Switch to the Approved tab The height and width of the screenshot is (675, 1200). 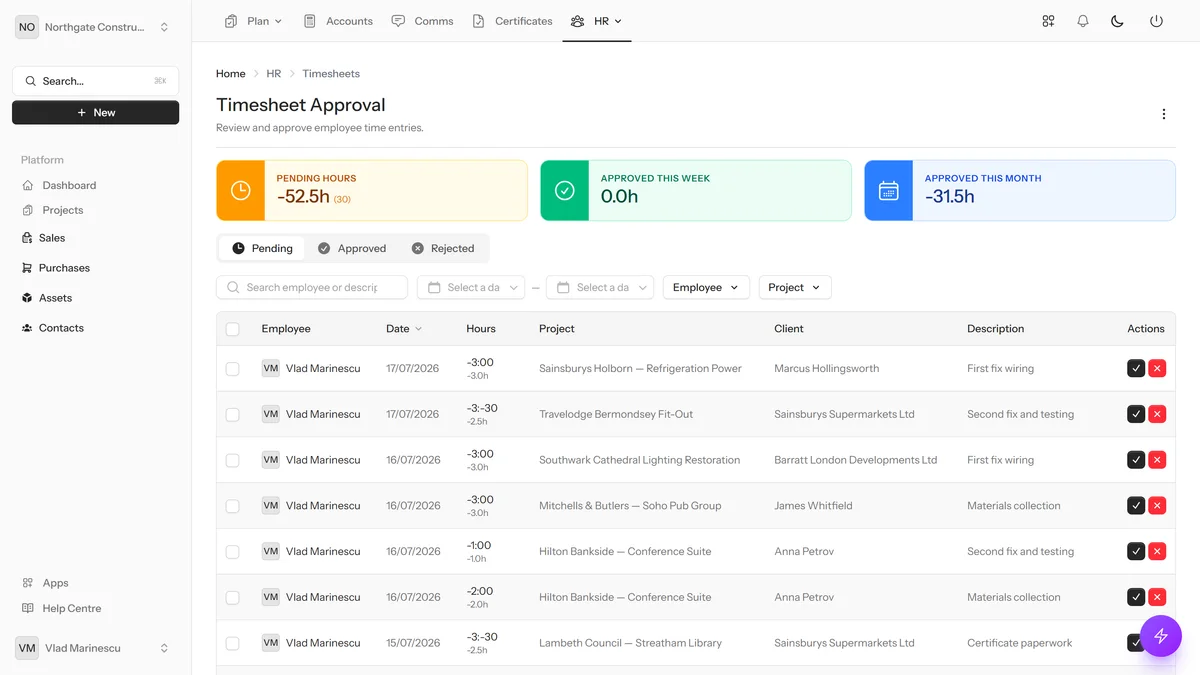pos(352,248)
